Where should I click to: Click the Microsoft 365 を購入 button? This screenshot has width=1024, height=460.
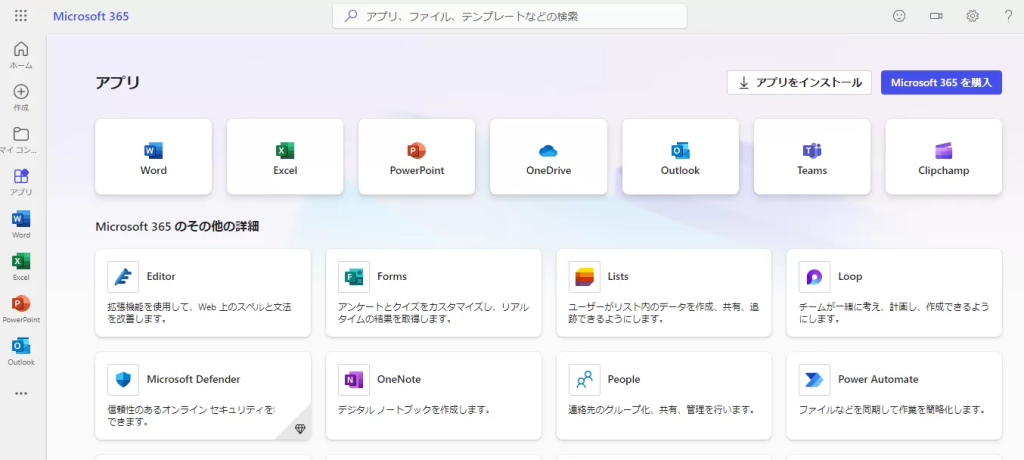tap(941, 83)
